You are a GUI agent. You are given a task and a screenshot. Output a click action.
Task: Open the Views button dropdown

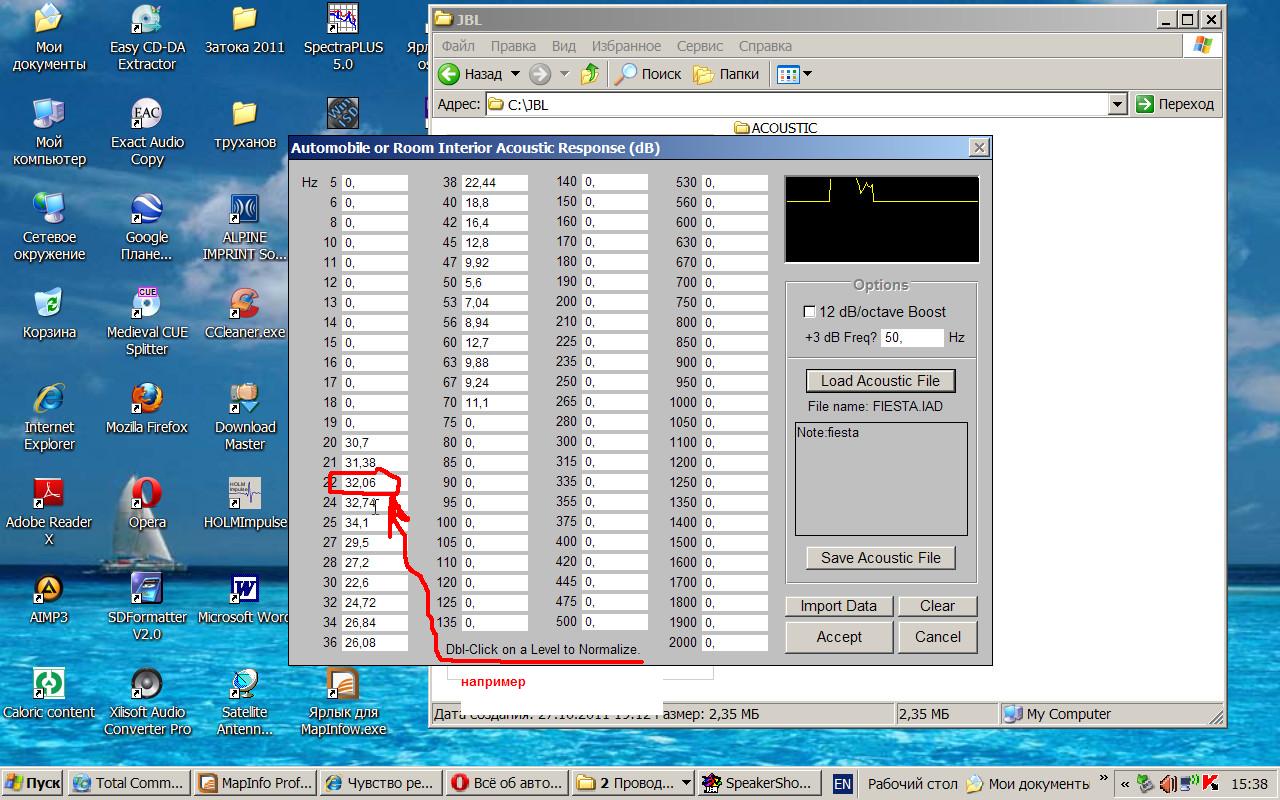point(808,74)
